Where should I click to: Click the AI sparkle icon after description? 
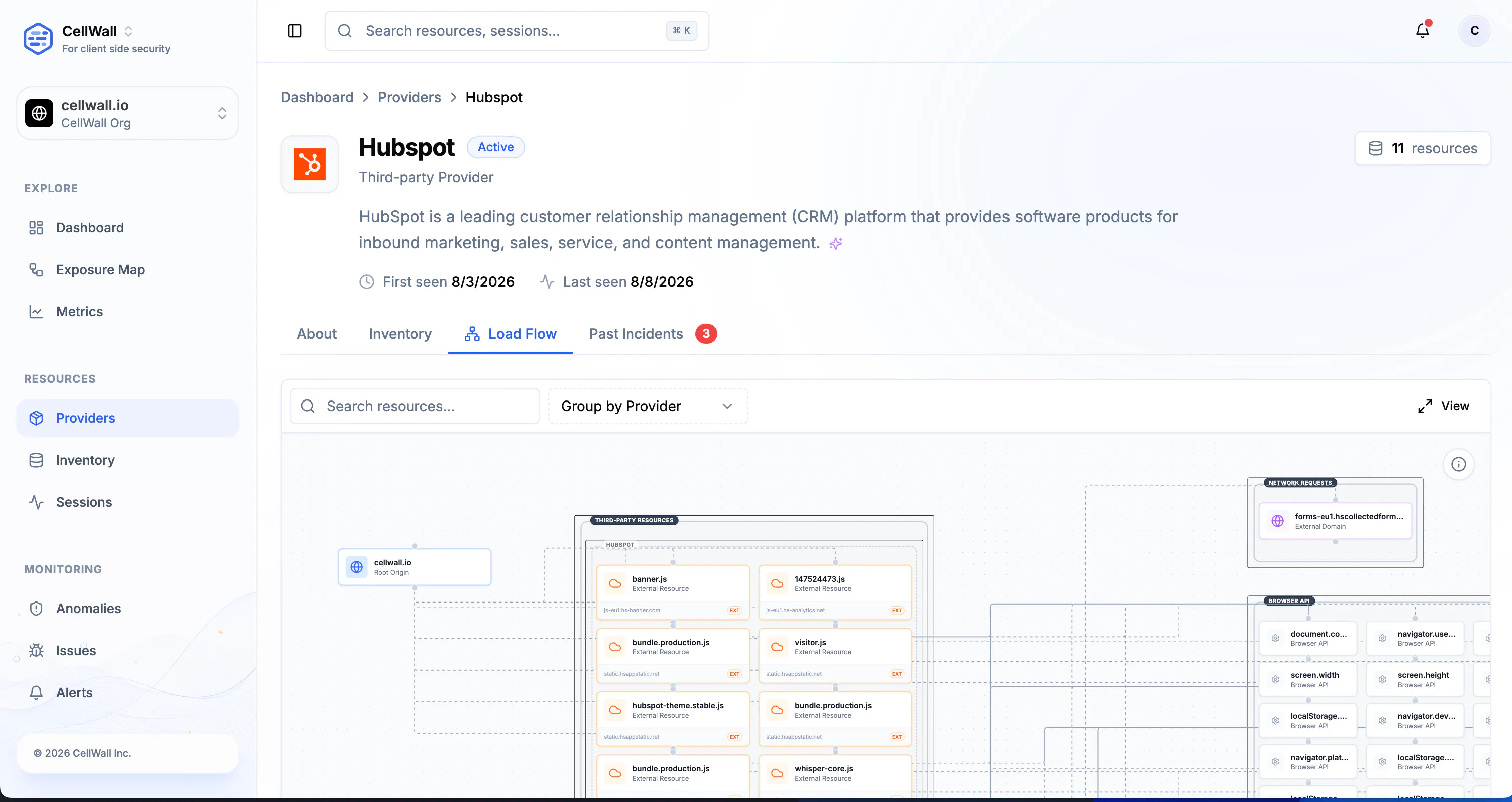(x=836, y=244)
